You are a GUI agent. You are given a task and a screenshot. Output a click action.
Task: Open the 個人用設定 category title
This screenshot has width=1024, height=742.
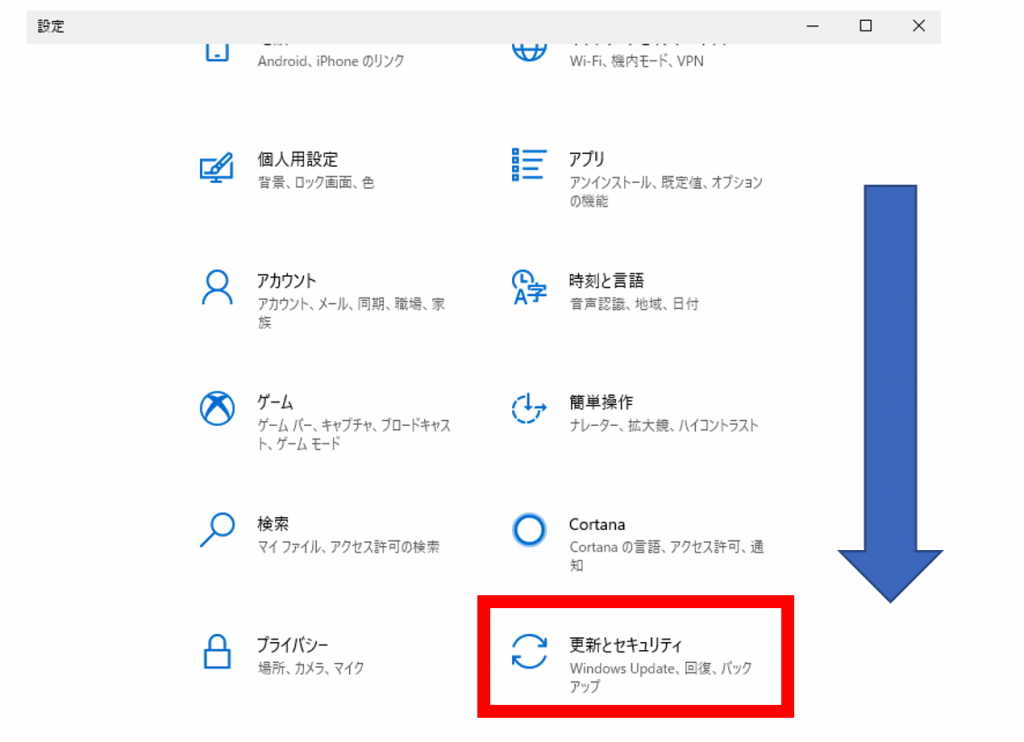(x=297, y=159)
